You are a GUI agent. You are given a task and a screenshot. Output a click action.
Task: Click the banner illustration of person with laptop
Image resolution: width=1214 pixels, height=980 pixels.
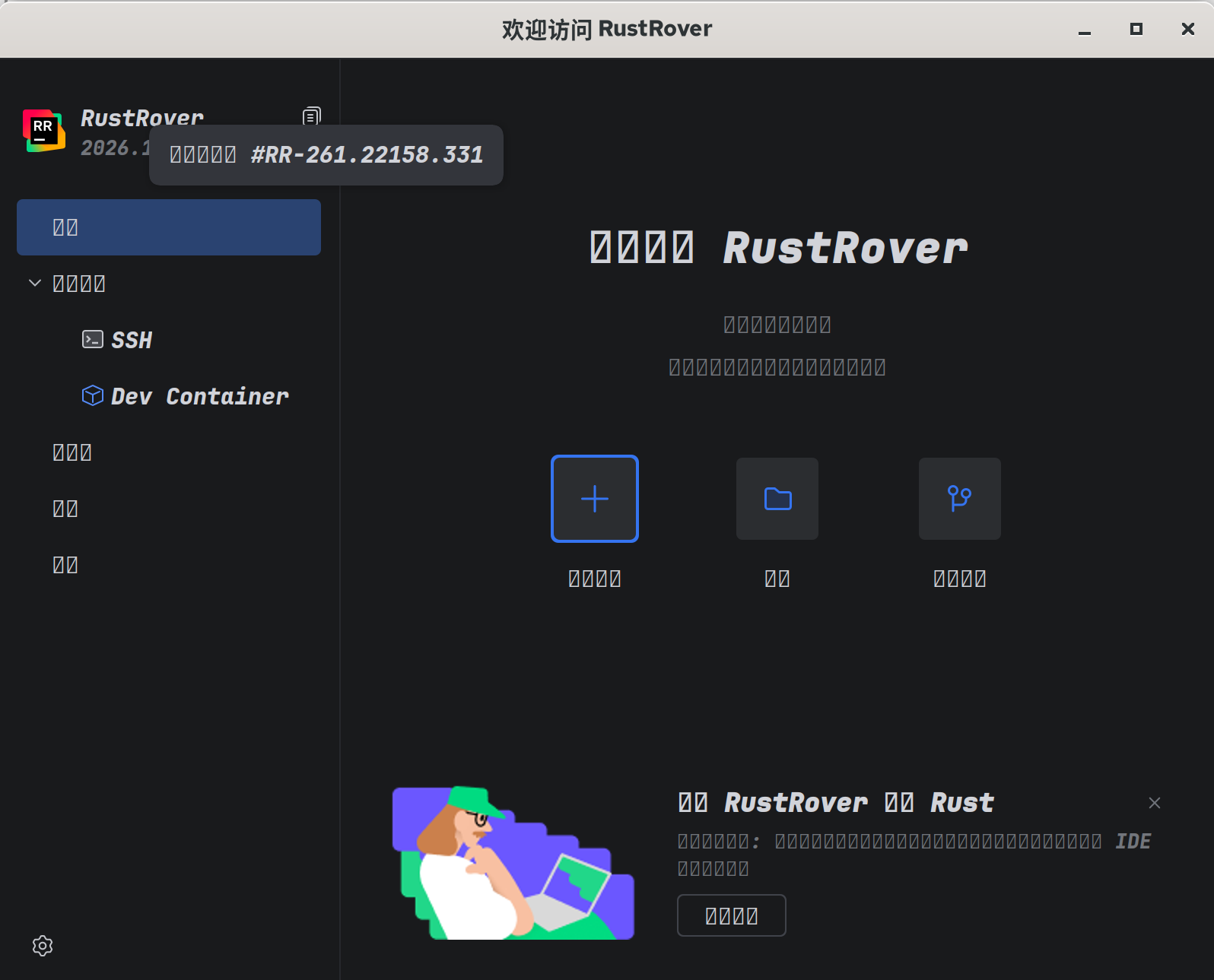point(513,863)
